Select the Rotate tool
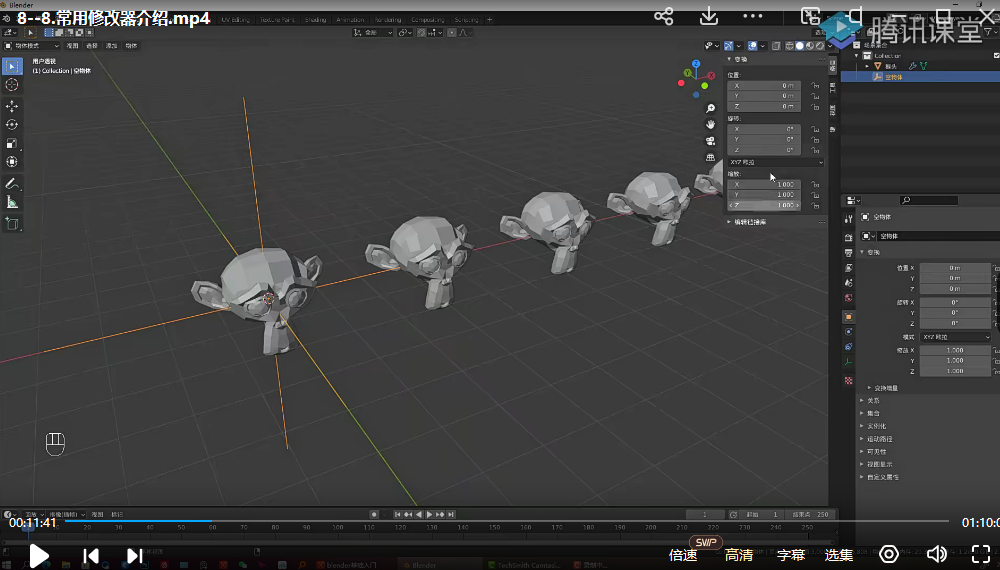The height and width of the screenshot is (570, 1000). (12, 125)
